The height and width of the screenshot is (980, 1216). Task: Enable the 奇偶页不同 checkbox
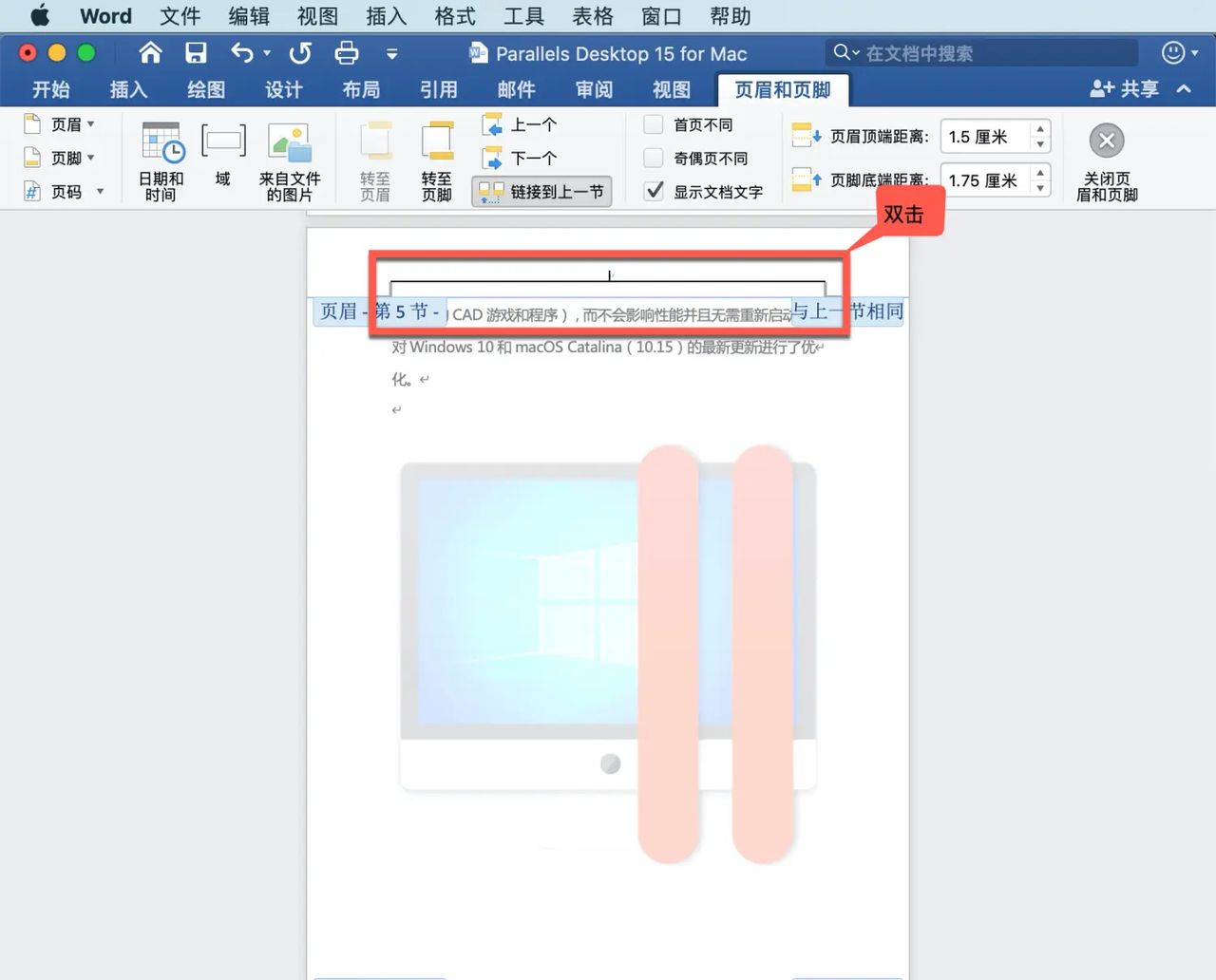click(653, 158)
